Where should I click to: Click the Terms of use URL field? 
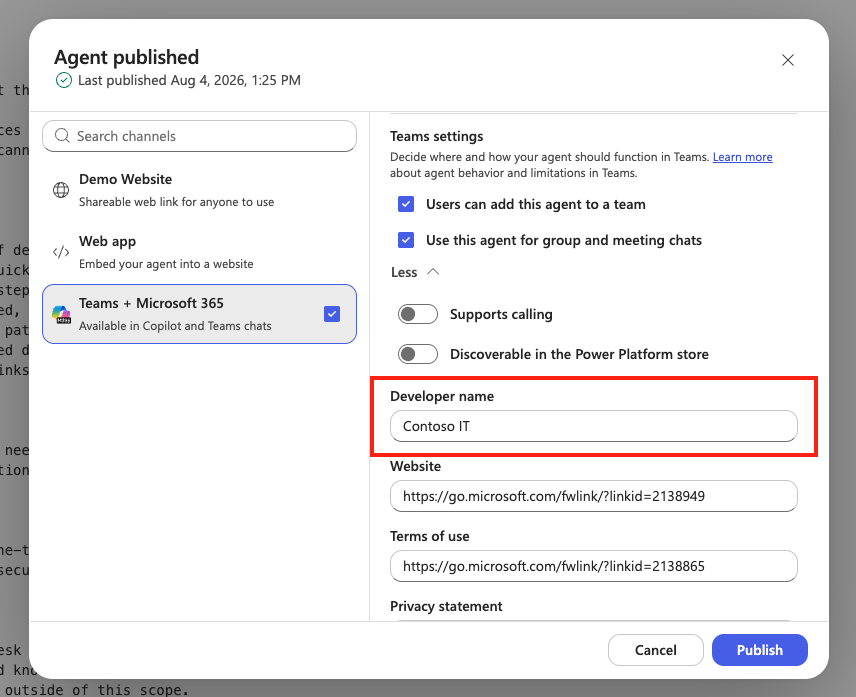593,566
